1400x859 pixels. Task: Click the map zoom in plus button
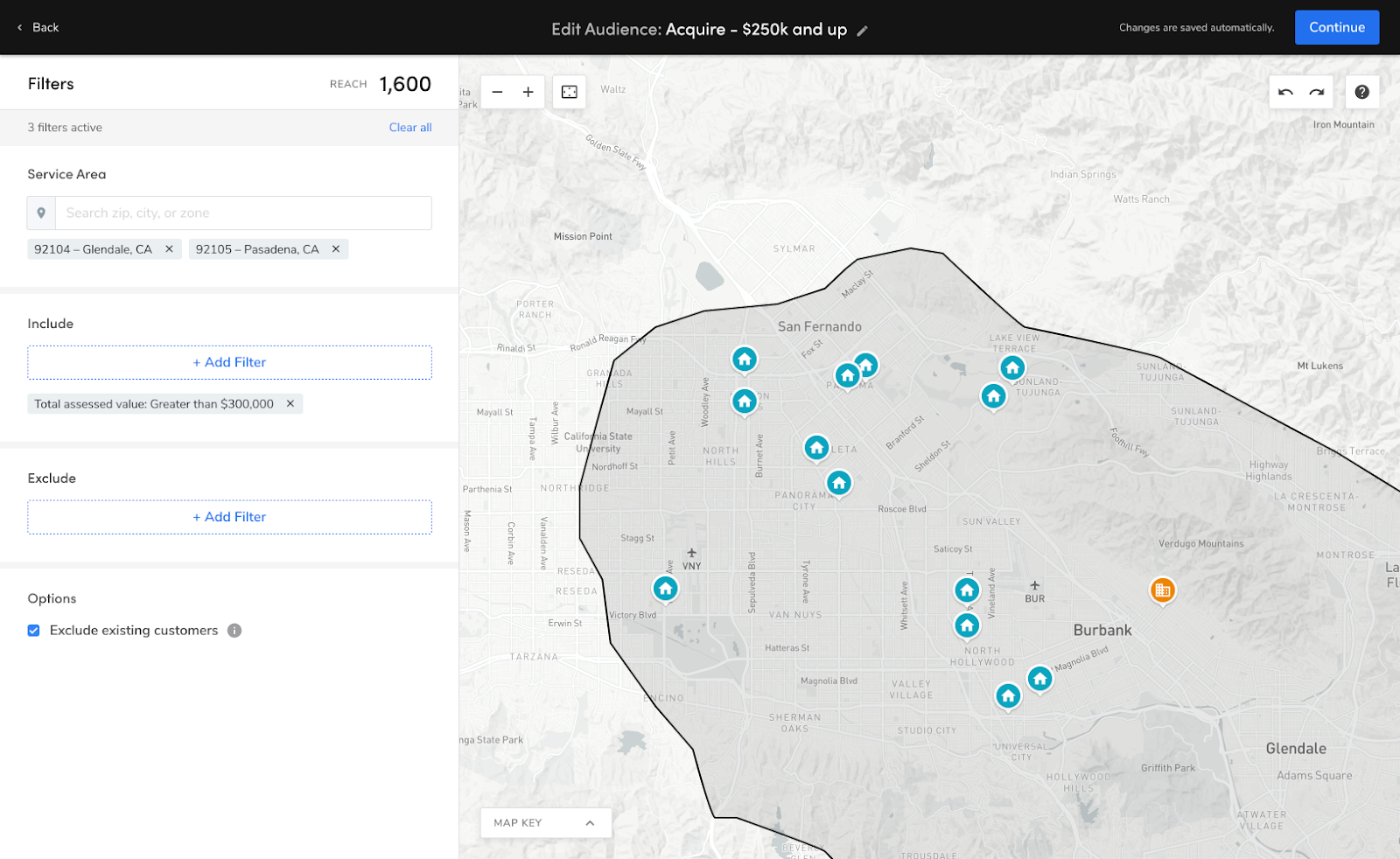coord(528,92)
